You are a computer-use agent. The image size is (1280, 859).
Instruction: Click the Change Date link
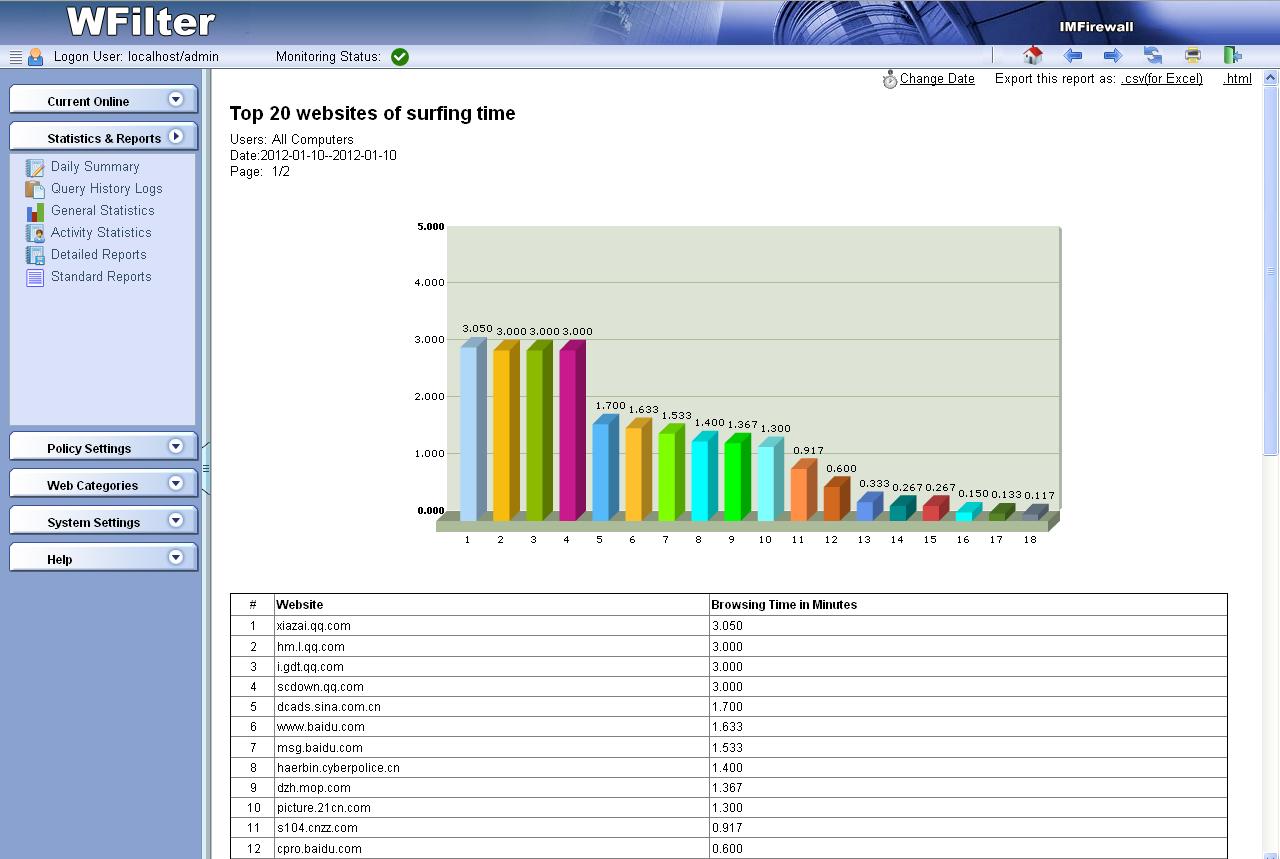coord(936,79)
